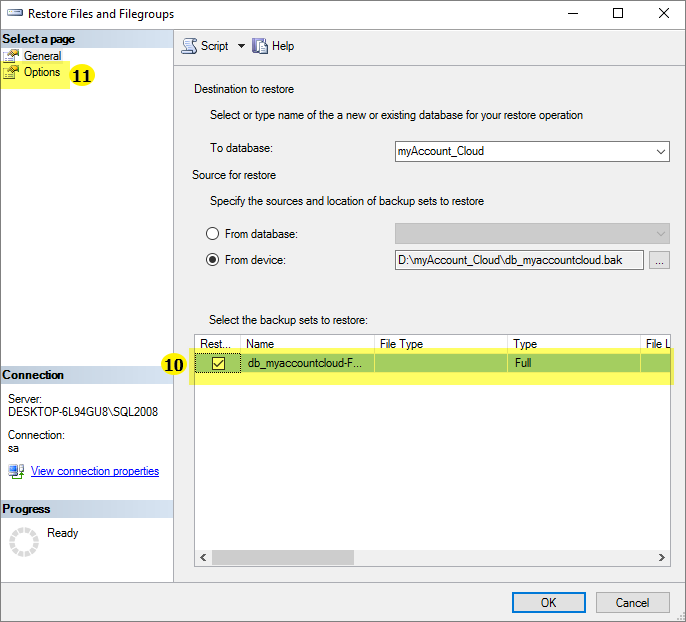The image size is (686, 622).
Task: Select the db_myaccountcloud-F... backup set name
Action: click(x=305, y=363)
